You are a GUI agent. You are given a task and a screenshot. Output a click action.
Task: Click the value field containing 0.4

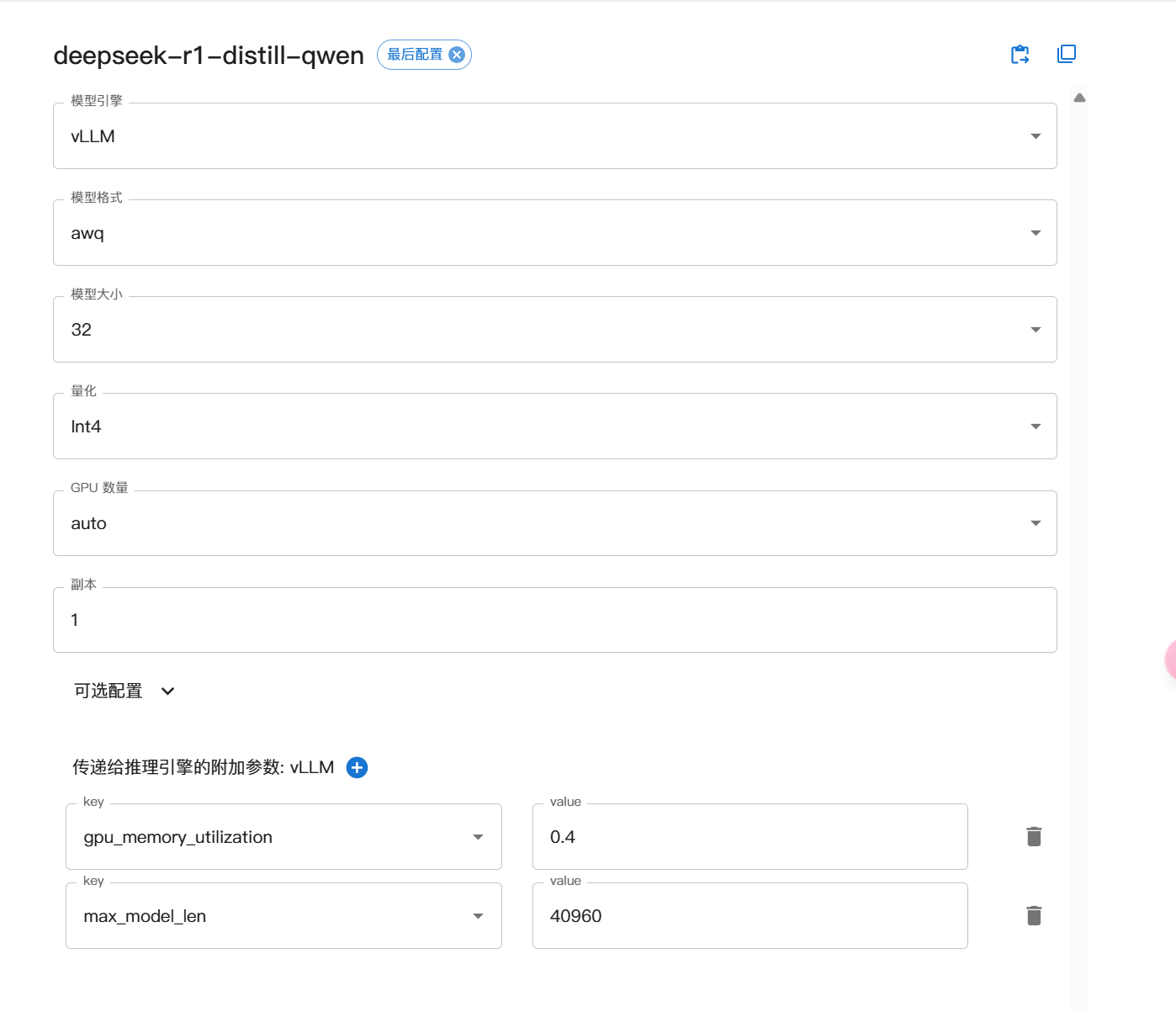pos(749,837)
